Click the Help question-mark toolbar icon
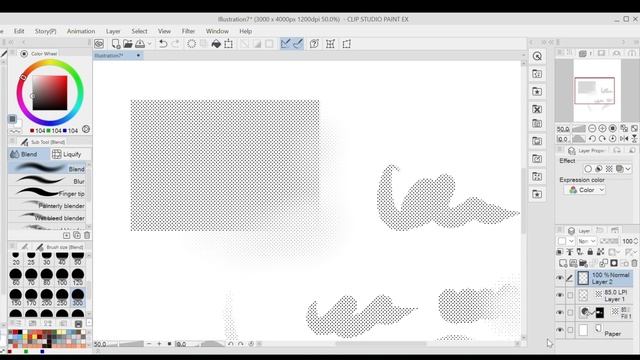This screenshot has height=360, width=640. tap(314, 44)
